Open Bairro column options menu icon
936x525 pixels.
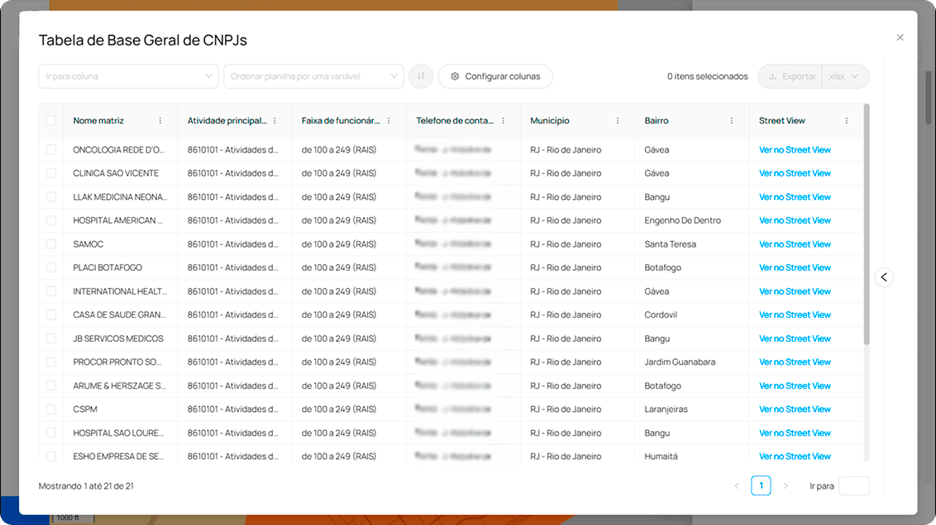pos(731,121)
